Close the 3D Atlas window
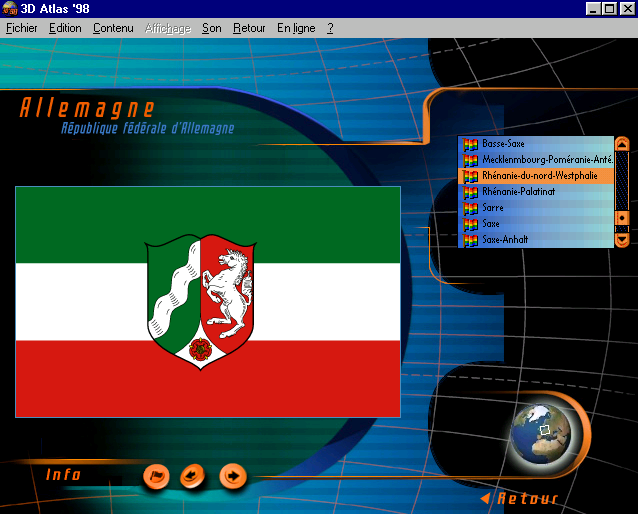Image resolution: width=638 pixels, height=514 pixels. [627, 9]
